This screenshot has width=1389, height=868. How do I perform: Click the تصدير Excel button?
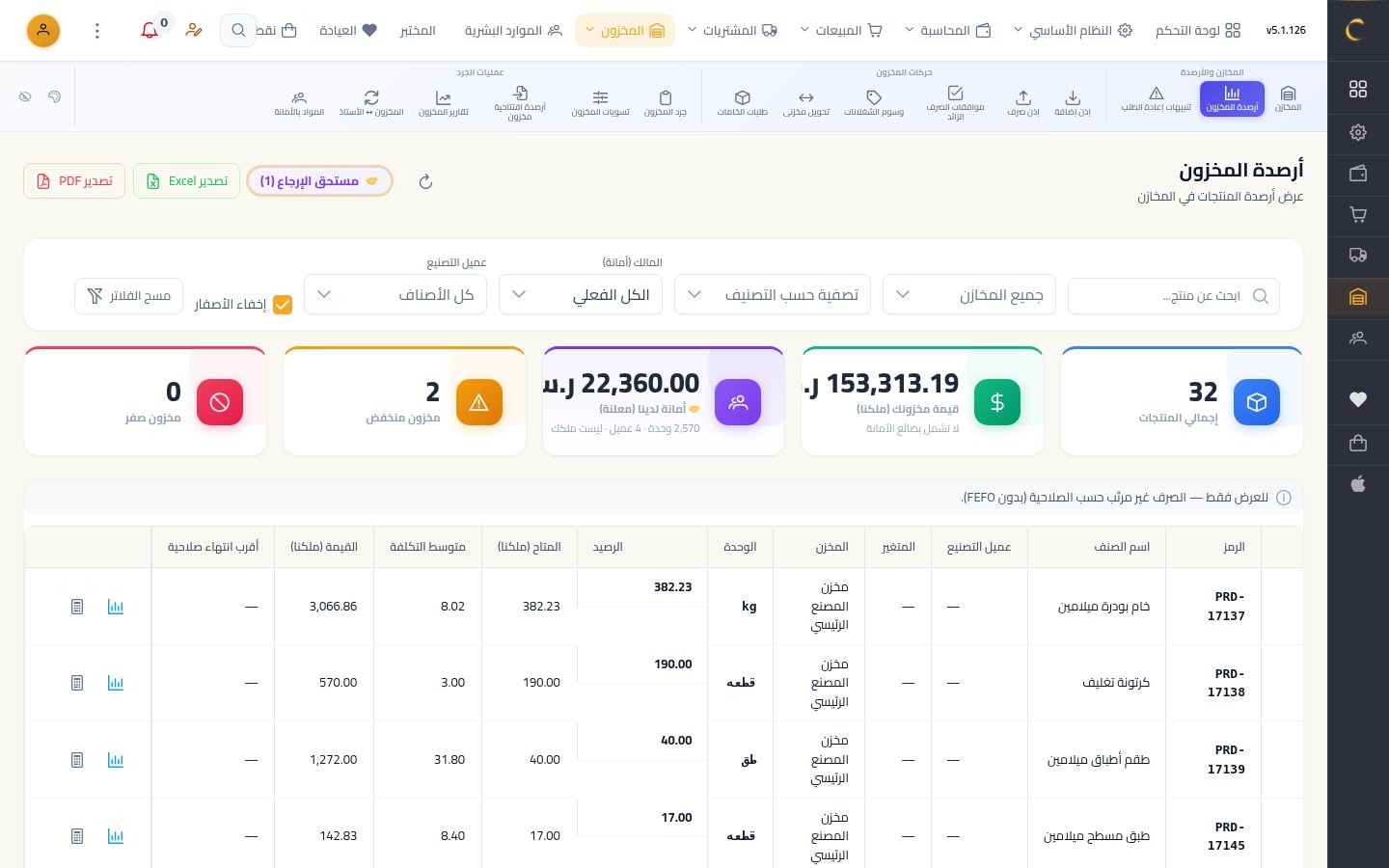[186, 181]
